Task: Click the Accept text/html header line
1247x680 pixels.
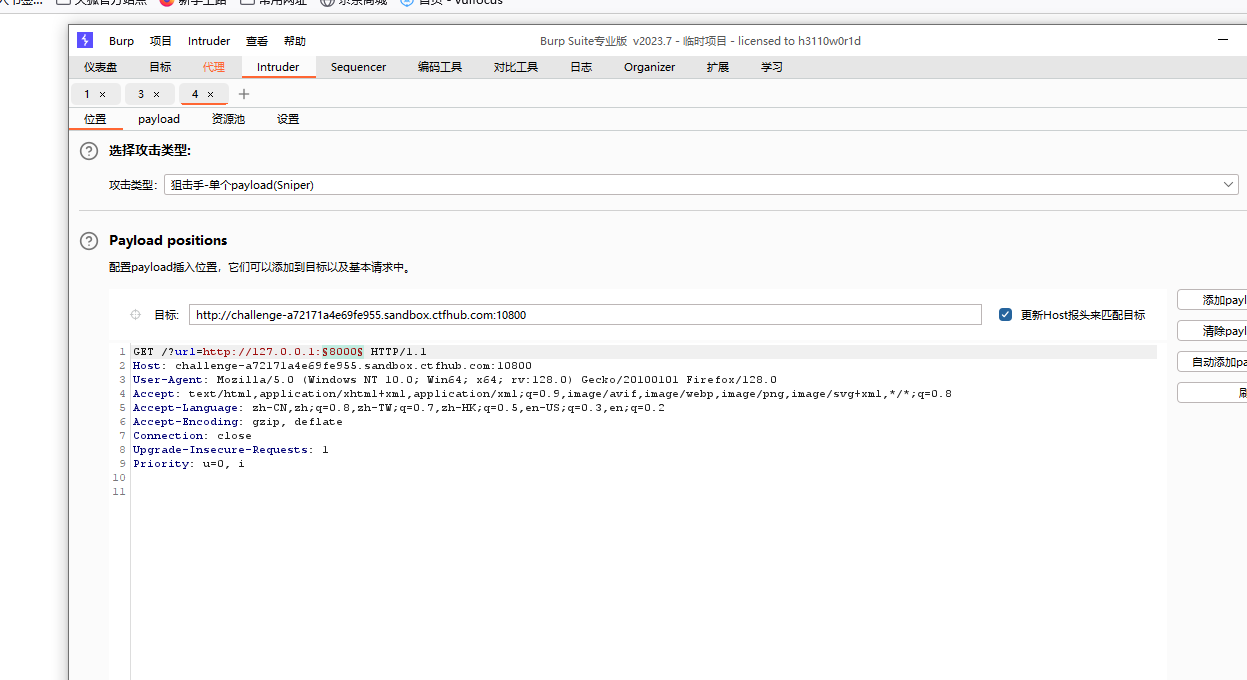Action: [542, 394]
